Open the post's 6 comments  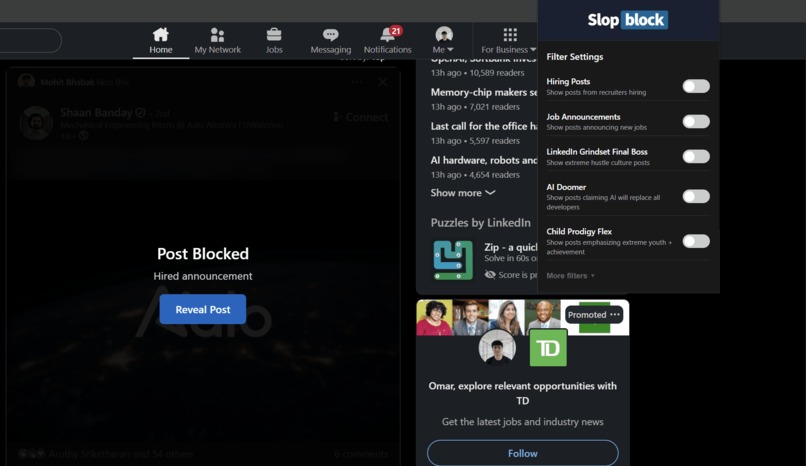(361, 454)
